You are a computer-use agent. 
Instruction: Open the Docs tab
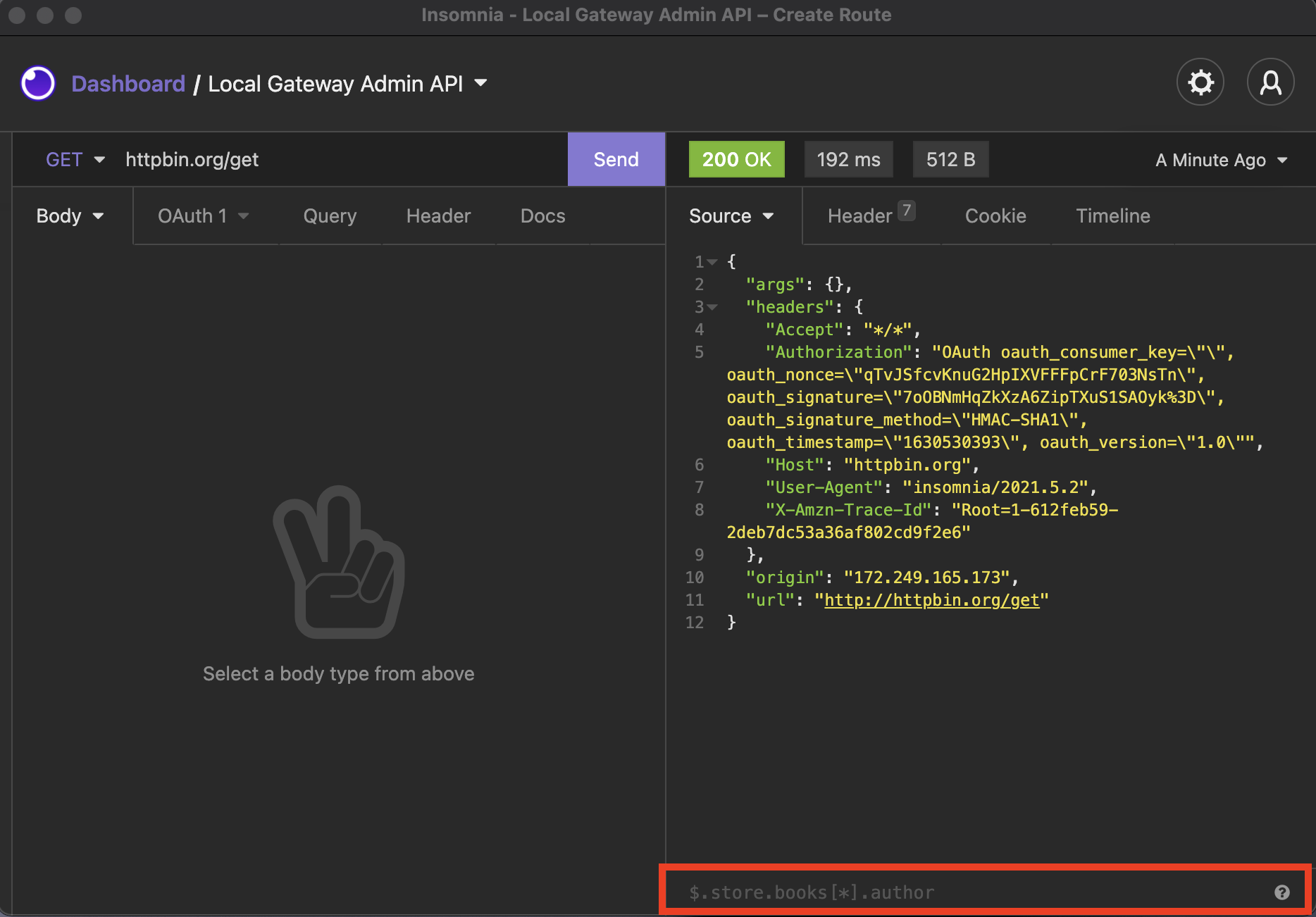(542, 216)
